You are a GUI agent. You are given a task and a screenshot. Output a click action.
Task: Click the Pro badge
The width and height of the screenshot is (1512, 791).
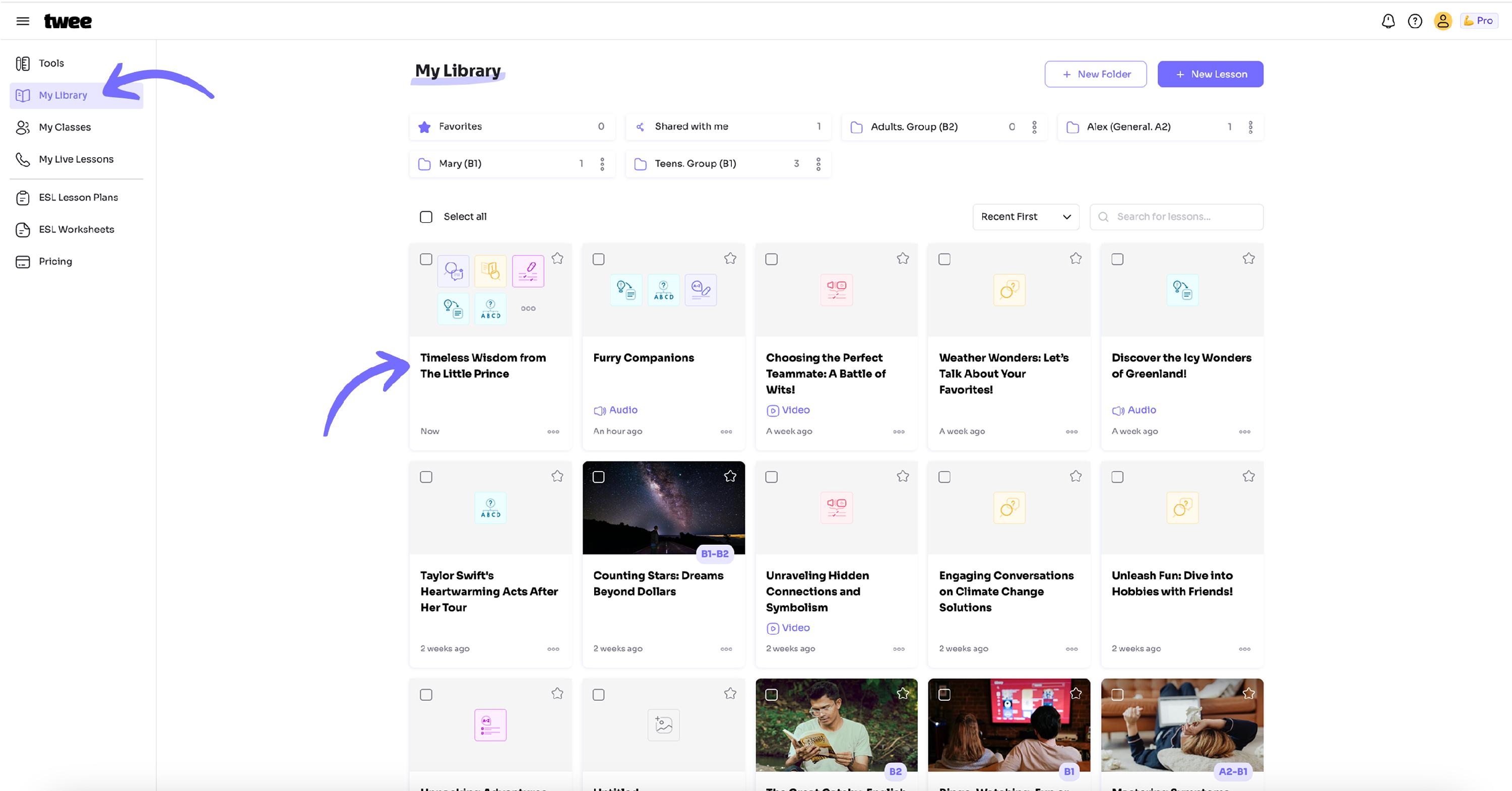(1479, 21)
